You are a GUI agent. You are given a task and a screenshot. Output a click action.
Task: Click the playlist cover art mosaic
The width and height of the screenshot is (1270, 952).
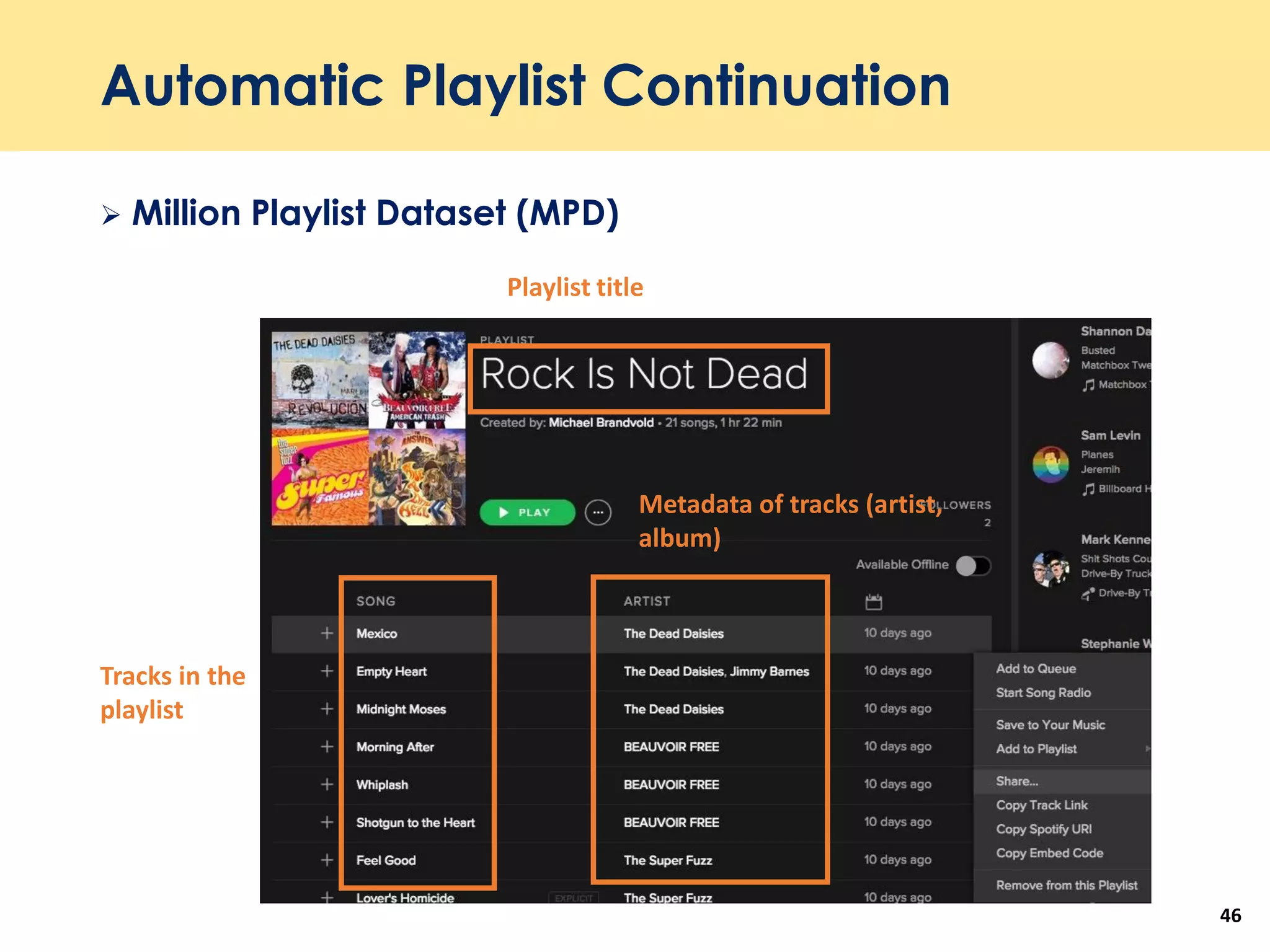tap(368, 429)
